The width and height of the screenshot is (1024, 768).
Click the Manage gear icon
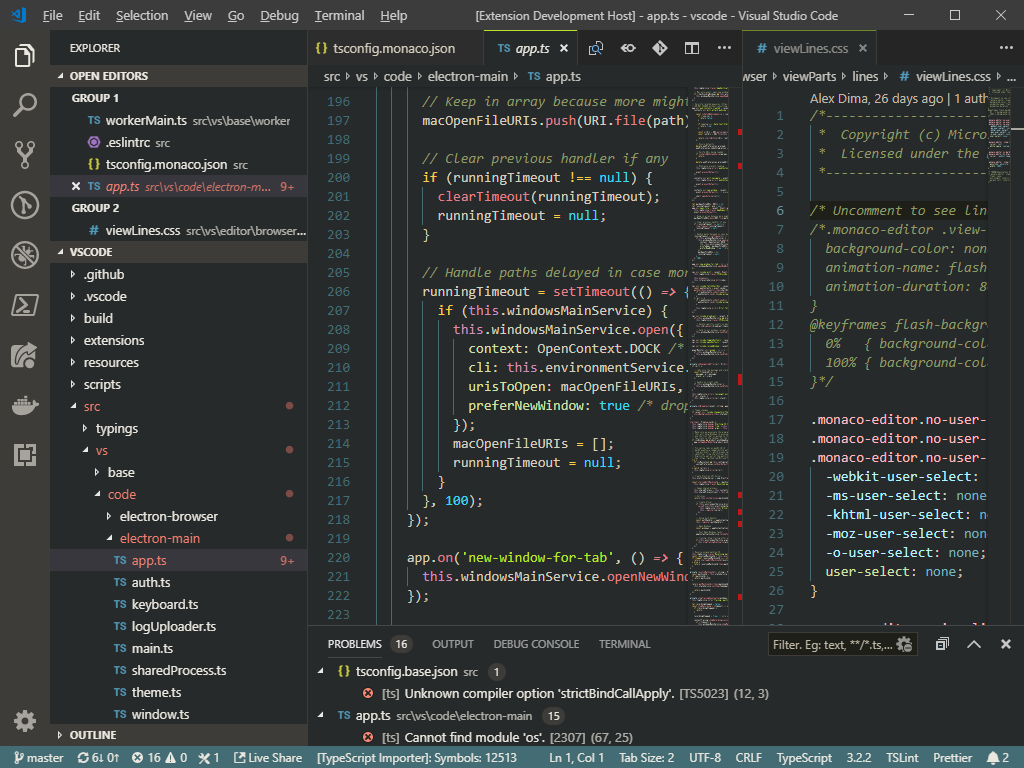(x=25, y=720)
